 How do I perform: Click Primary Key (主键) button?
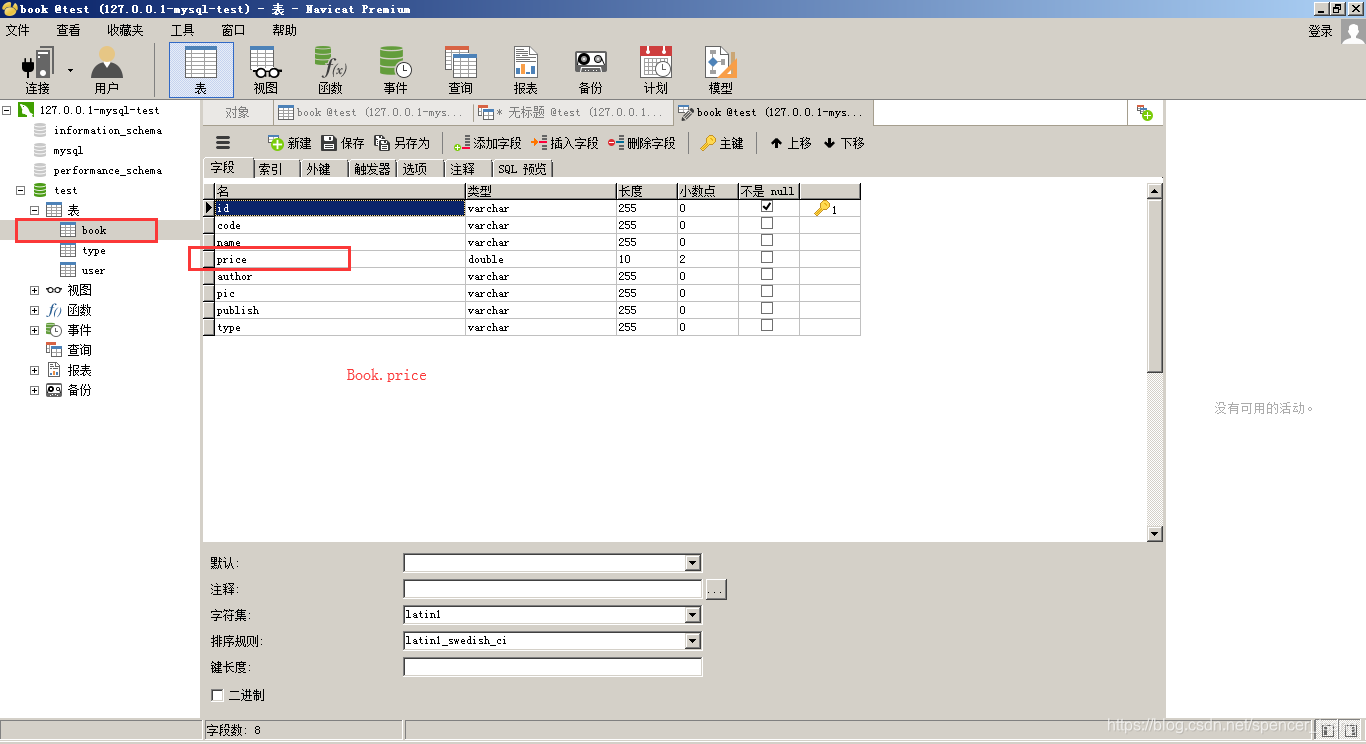(722, 143)
